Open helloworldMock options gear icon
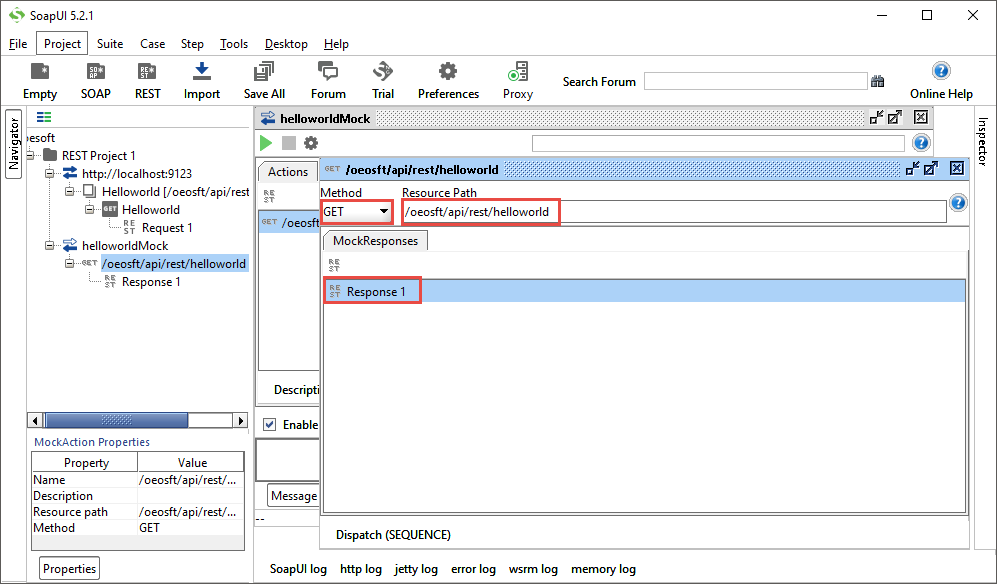Viewport: 997px width, 584px height. [x=311, y=143]
